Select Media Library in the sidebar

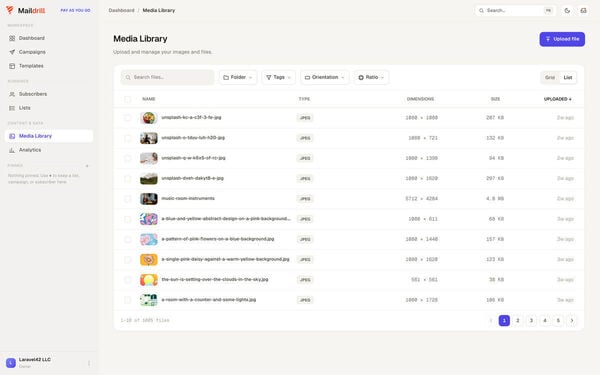(49, 136)
